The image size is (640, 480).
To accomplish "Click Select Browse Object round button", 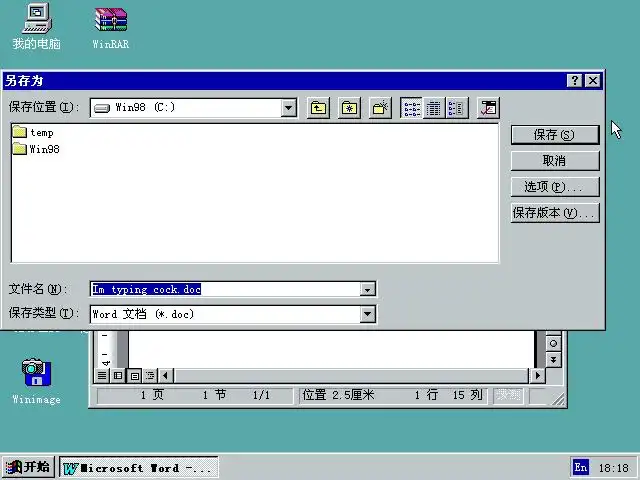I will 553,343.
